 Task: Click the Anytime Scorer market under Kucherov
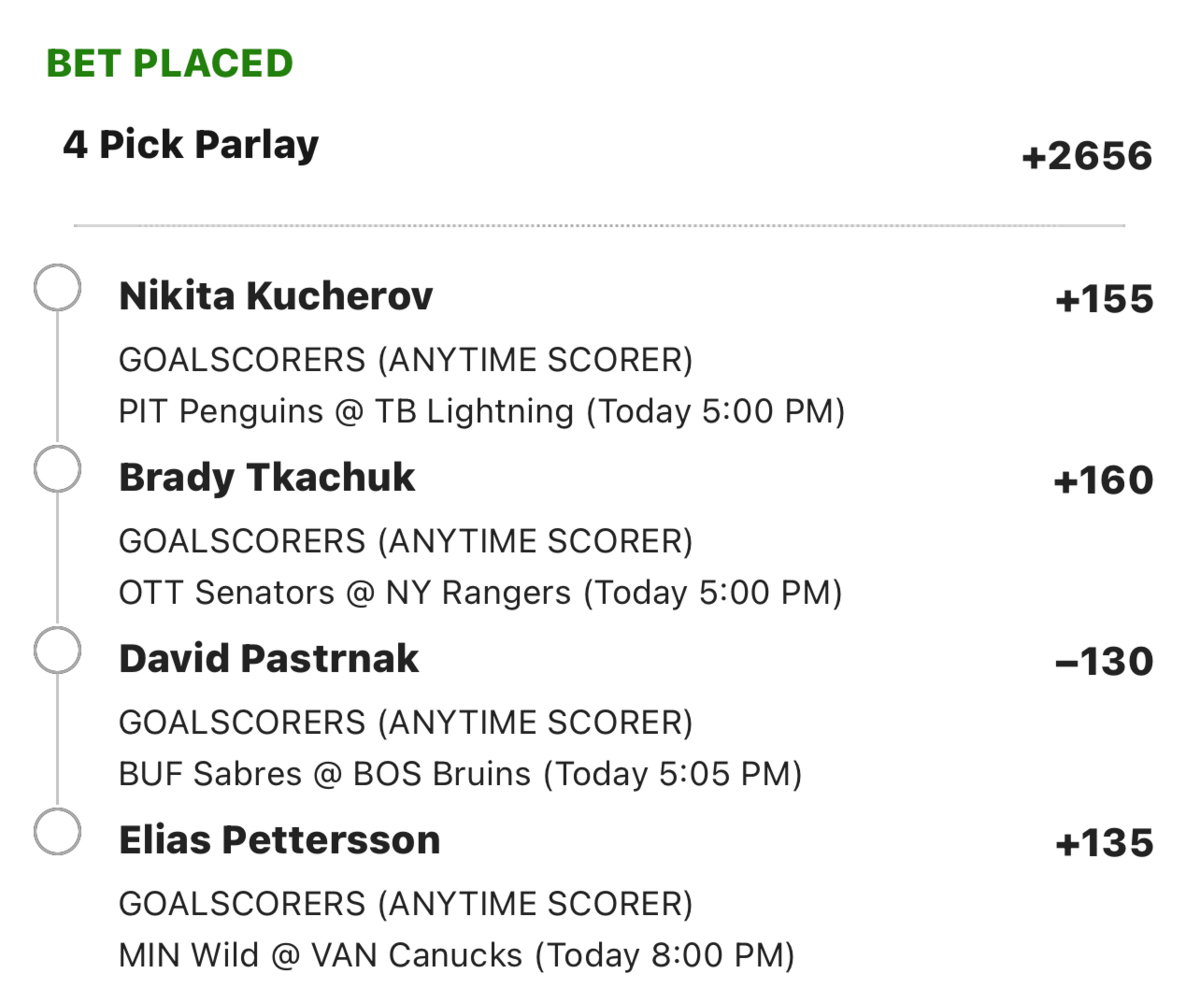pos(405,360)
